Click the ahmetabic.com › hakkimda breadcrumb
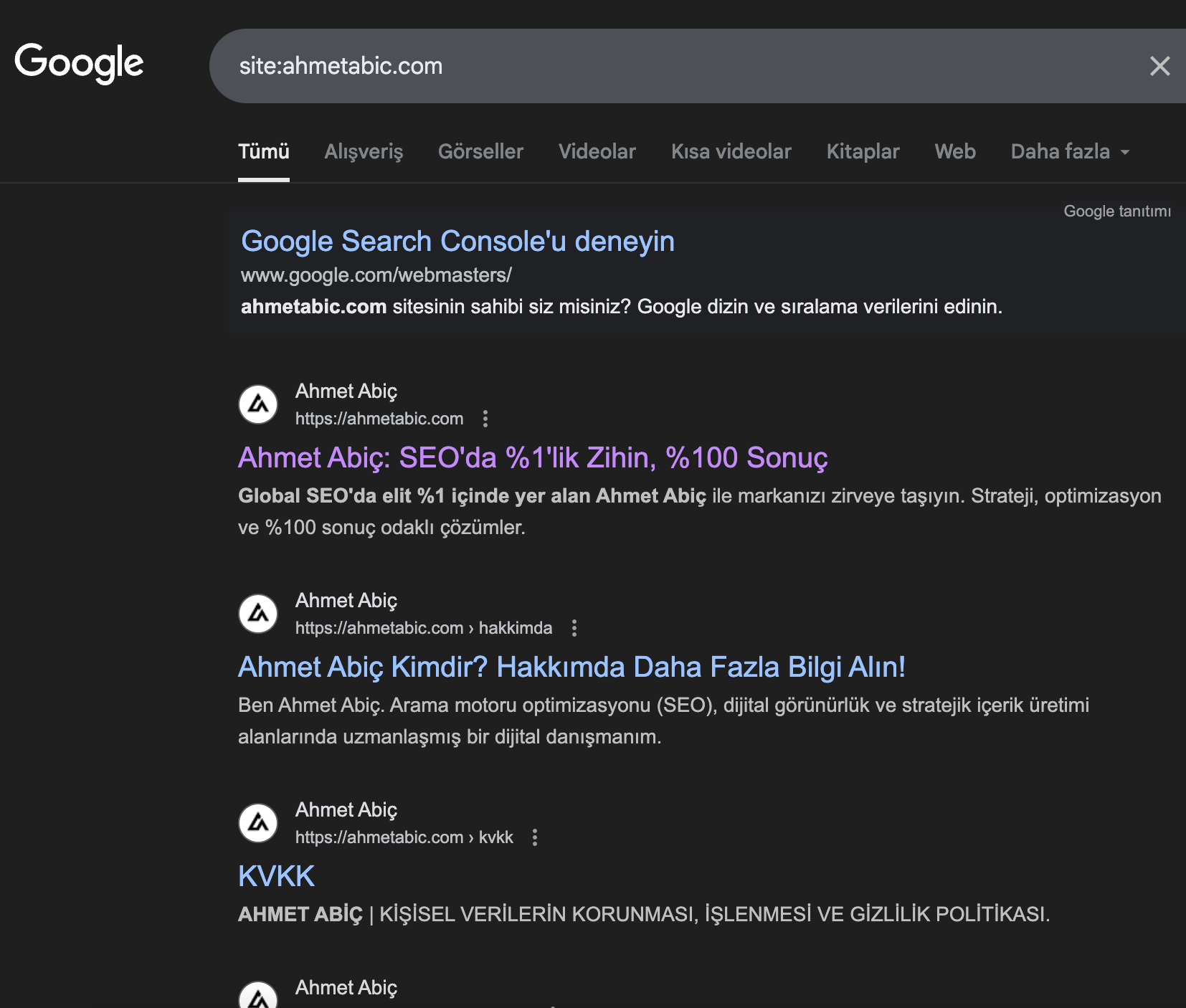The image size is (1186, 1008). (424, 628)
